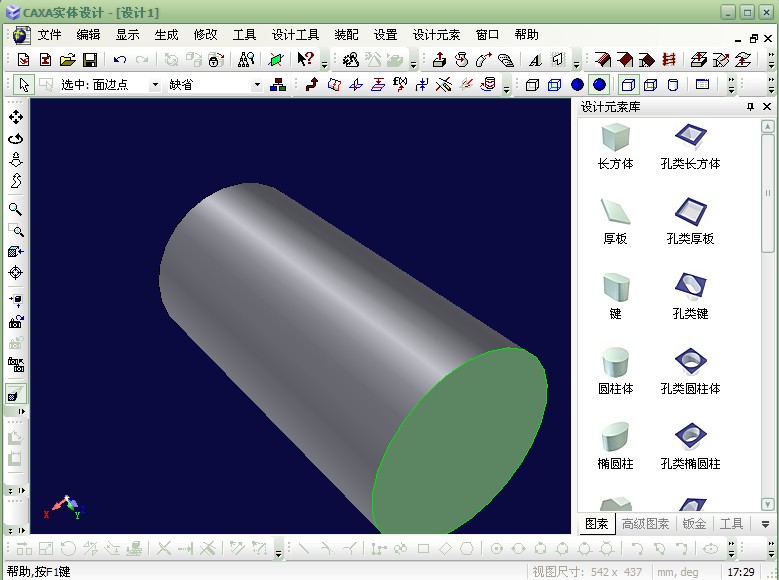Click the save camera icon

coord(16,322)
